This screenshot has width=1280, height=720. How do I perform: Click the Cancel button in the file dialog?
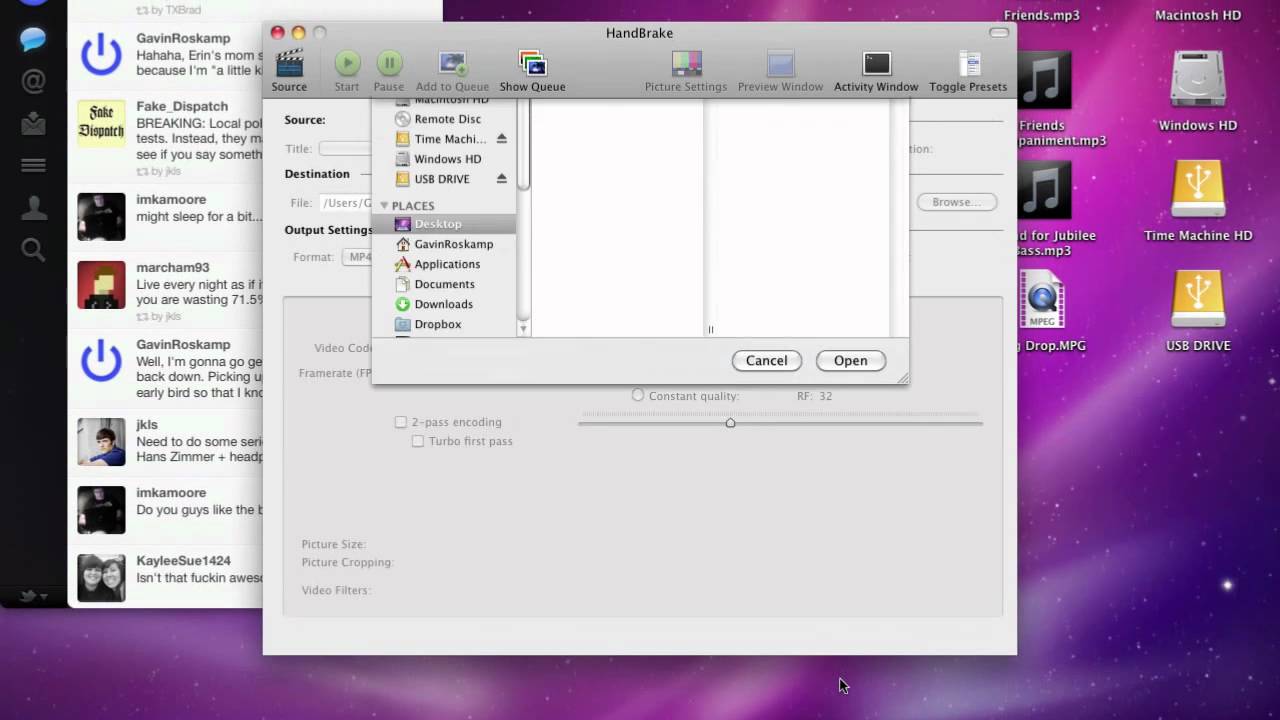pyautogui.click(x=766, y=361)
